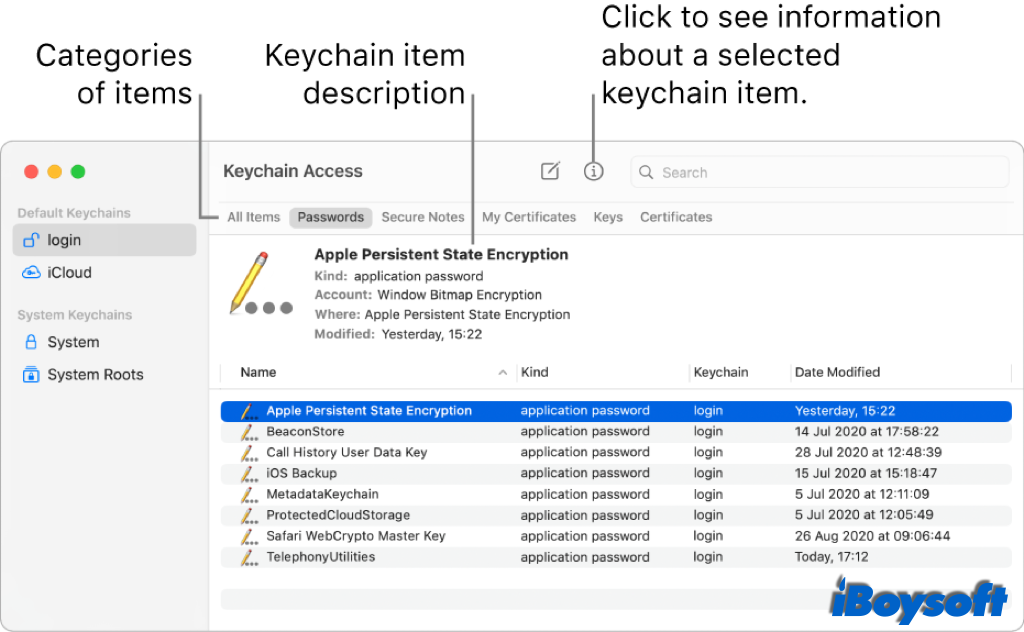Select the Call History User Data Key row

point(616,453)
